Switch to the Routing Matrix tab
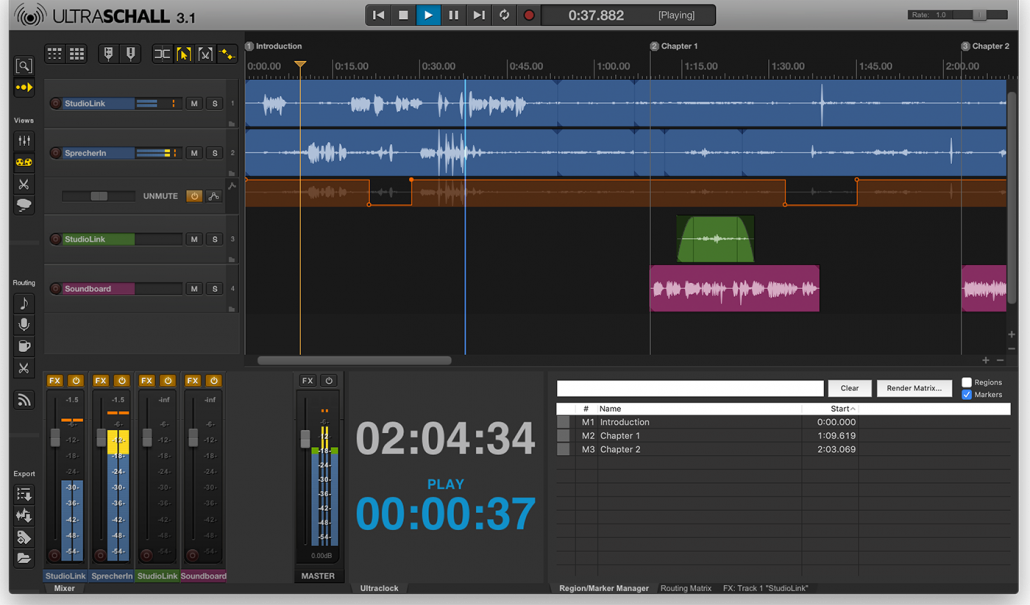Viewport: 1030px width, 605px height. pos(686,588)
